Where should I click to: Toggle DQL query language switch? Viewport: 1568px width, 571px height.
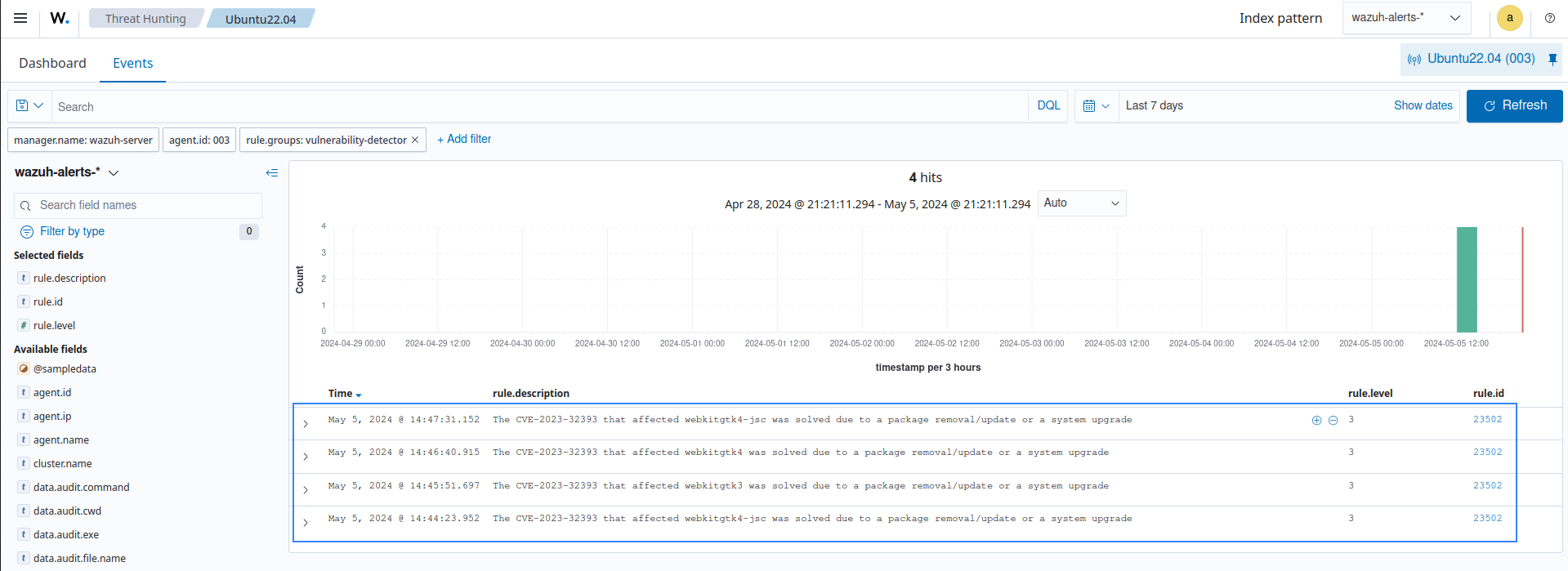click(x=1048, y=106)
